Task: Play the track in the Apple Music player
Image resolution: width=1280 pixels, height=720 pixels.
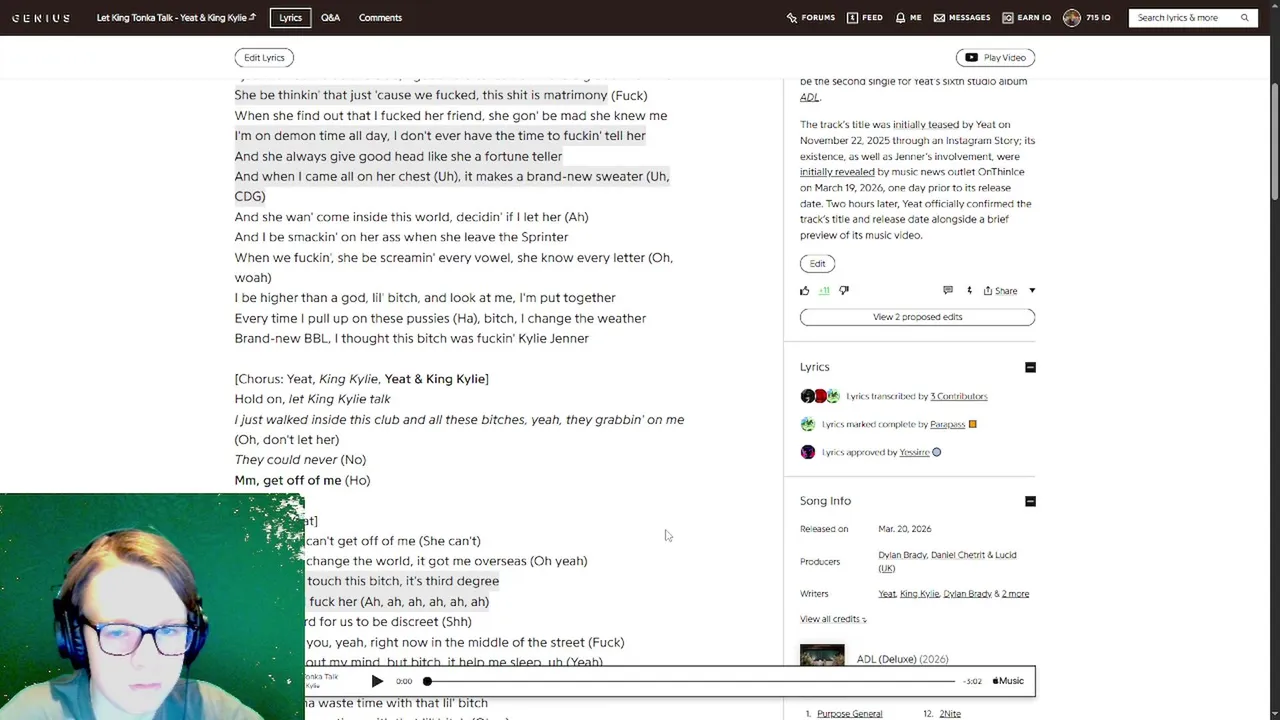Action: 377,681
